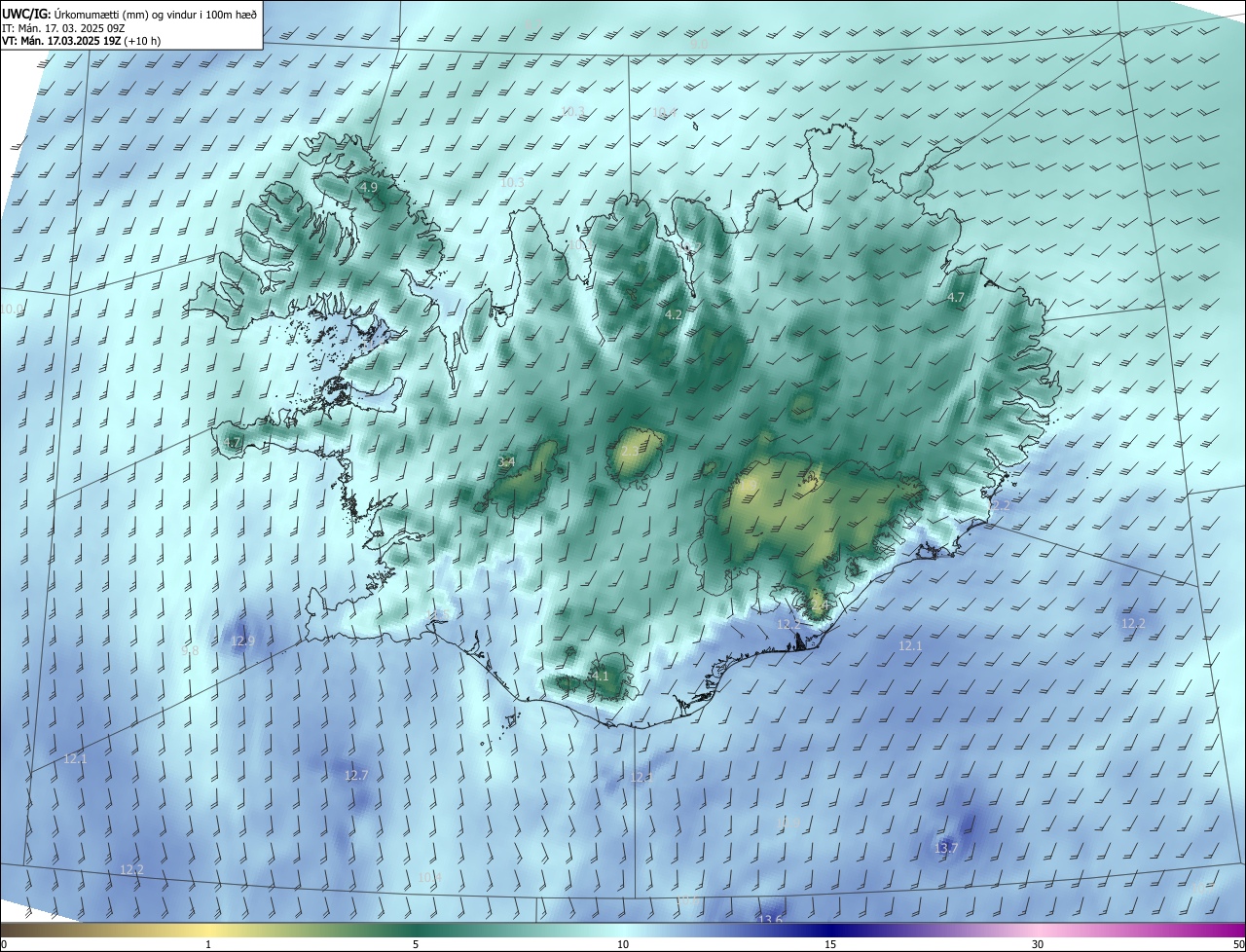The width and height of the screenshot is (1246, 952).
Task: Click the 15 tick label on the legend
Action: [830, 944]
